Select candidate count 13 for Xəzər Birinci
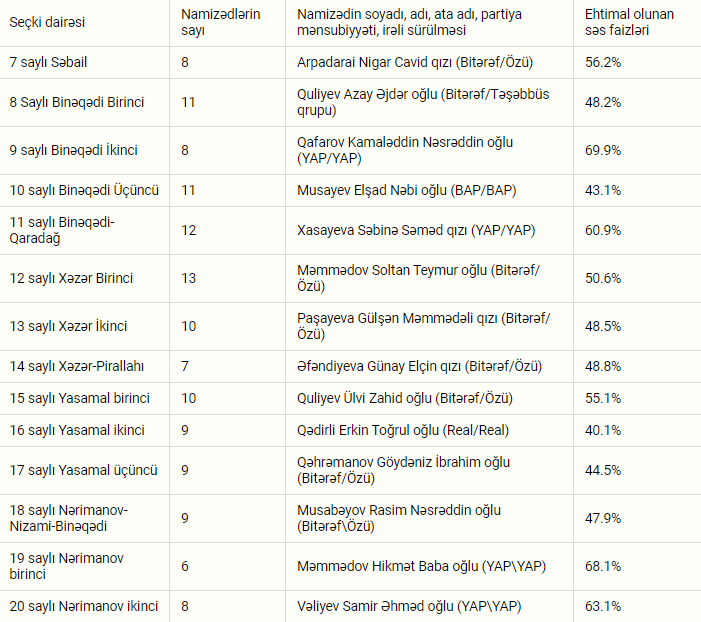Viewport: 701px width, 622px height. tap(189, 279)
